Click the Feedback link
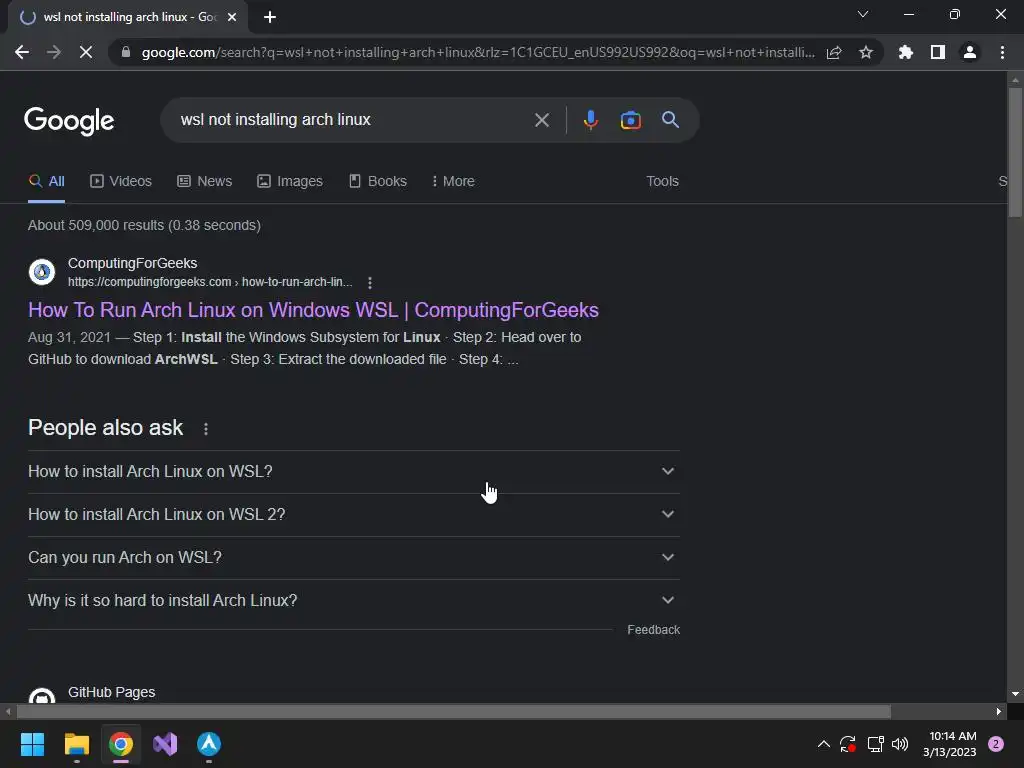The width and height of the screenshot is (1024, 768). (x=654, y=630)
